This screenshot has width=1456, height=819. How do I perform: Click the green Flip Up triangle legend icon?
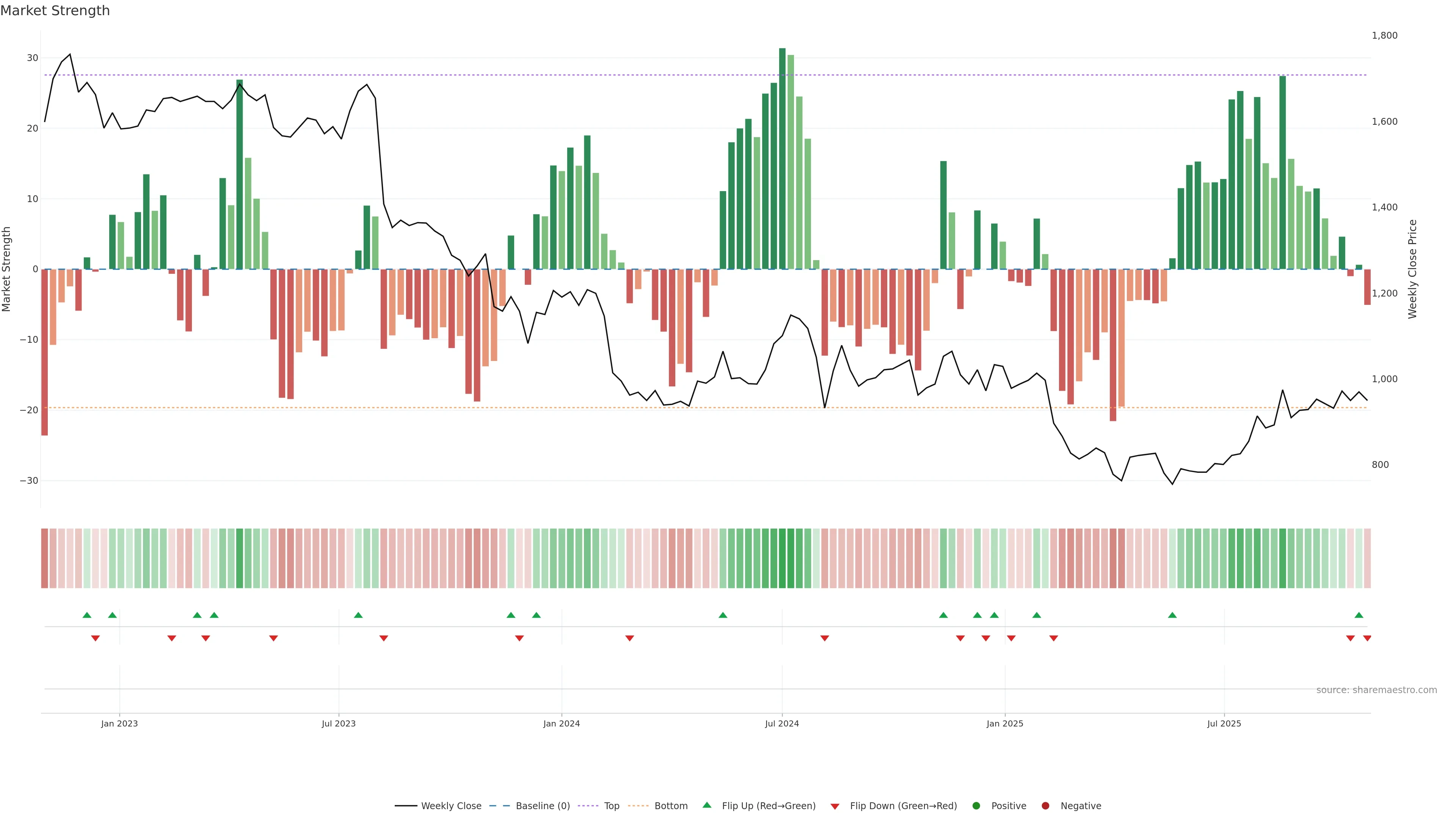(706, 805)
